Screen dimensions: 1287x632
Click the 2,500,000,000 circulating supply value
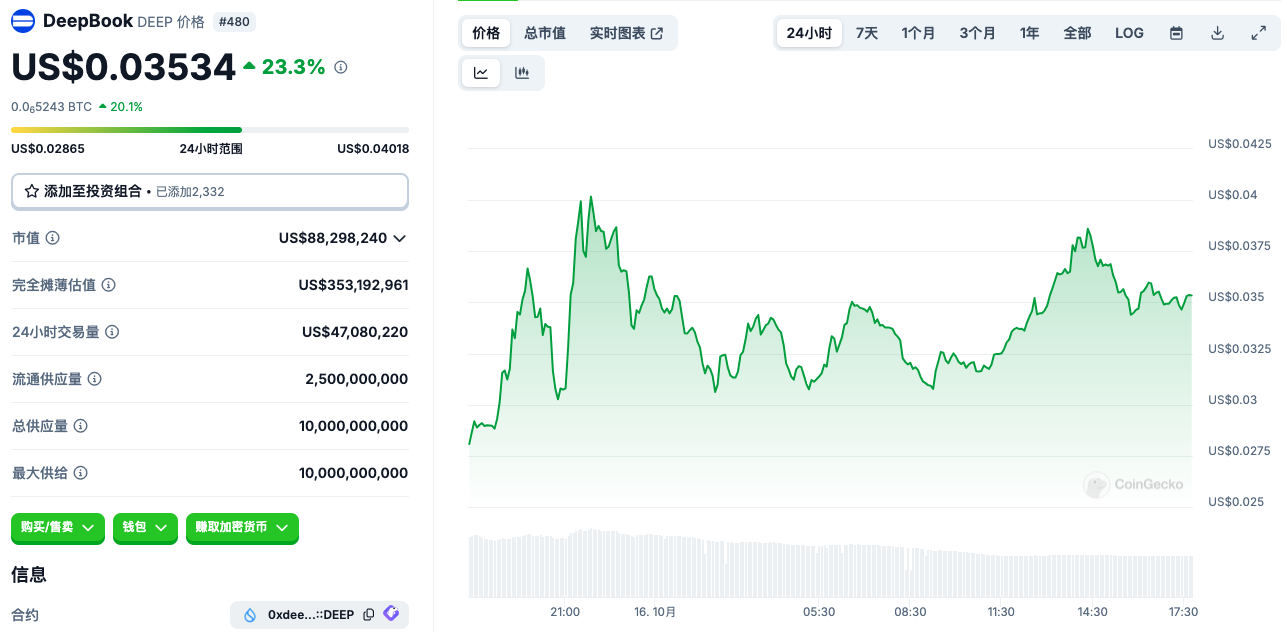(357, 379)
